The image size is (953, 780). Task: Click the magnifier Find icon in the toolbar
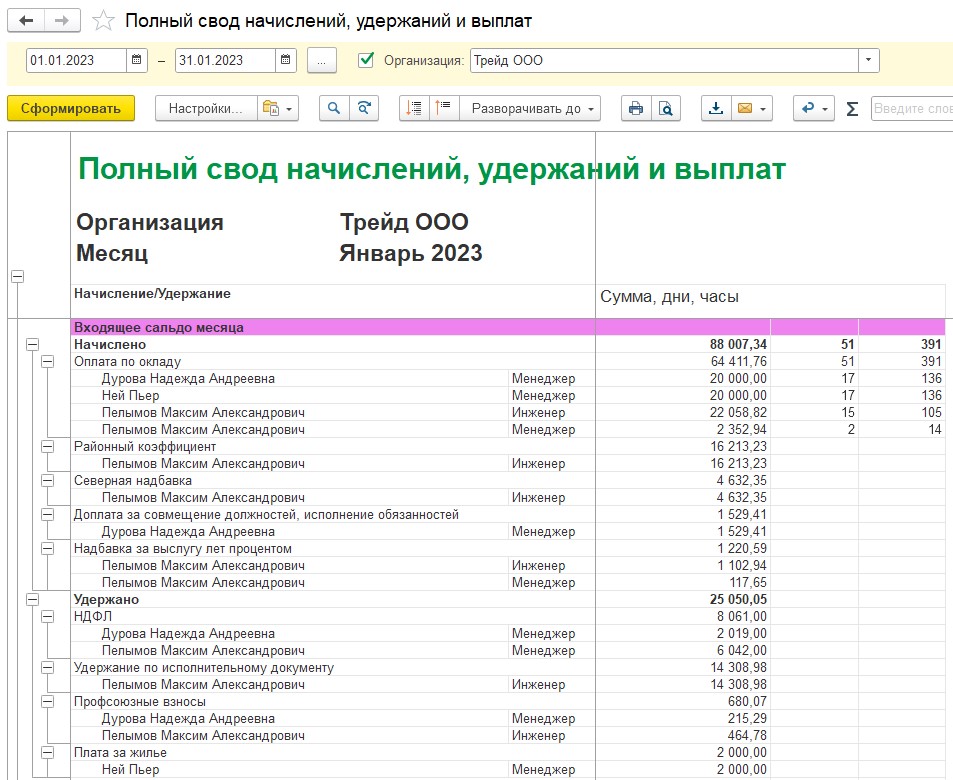click(x=334, y=109)
